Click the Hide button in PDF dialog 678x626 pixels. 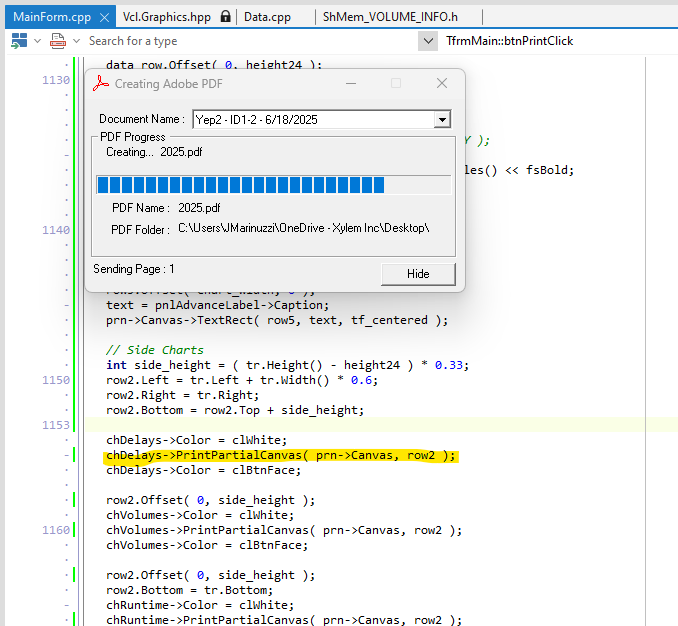tap(418, 274)
